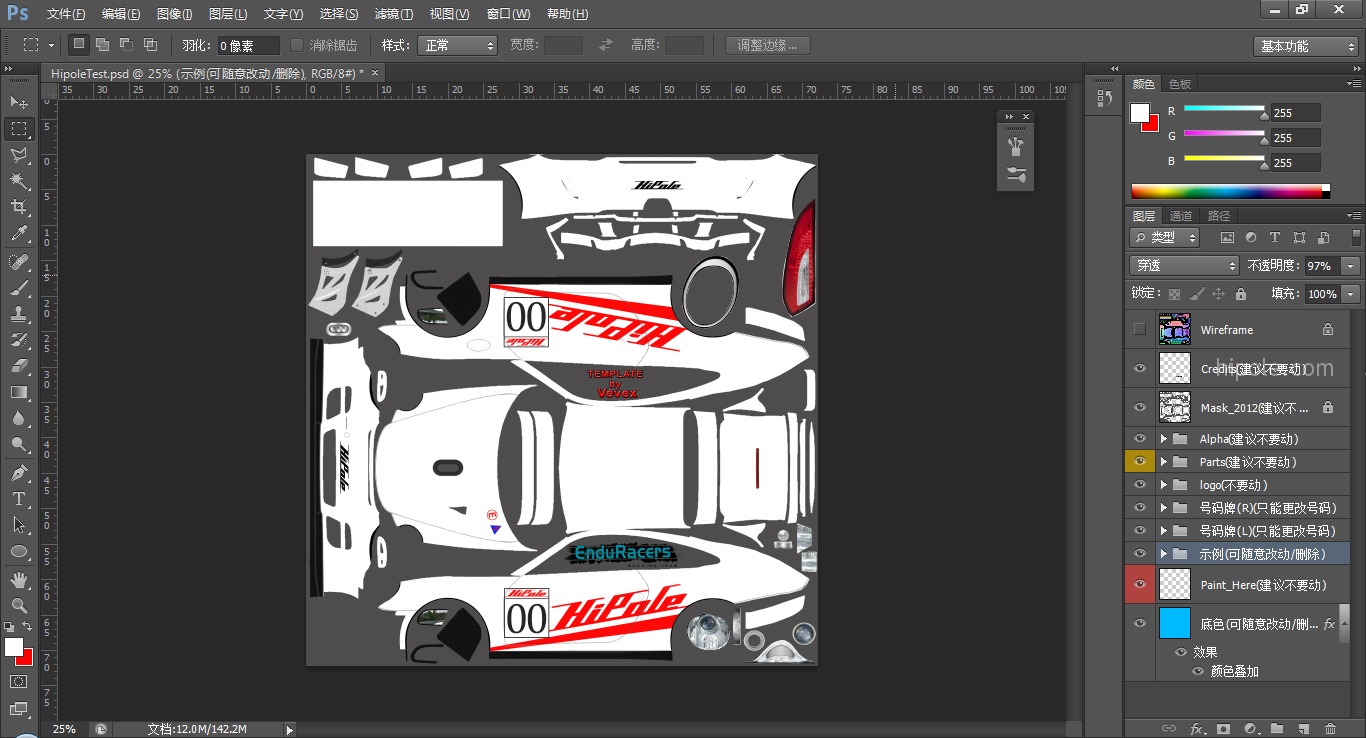
Task: Open the 图像(I) menu
Action: coord(175,14)
